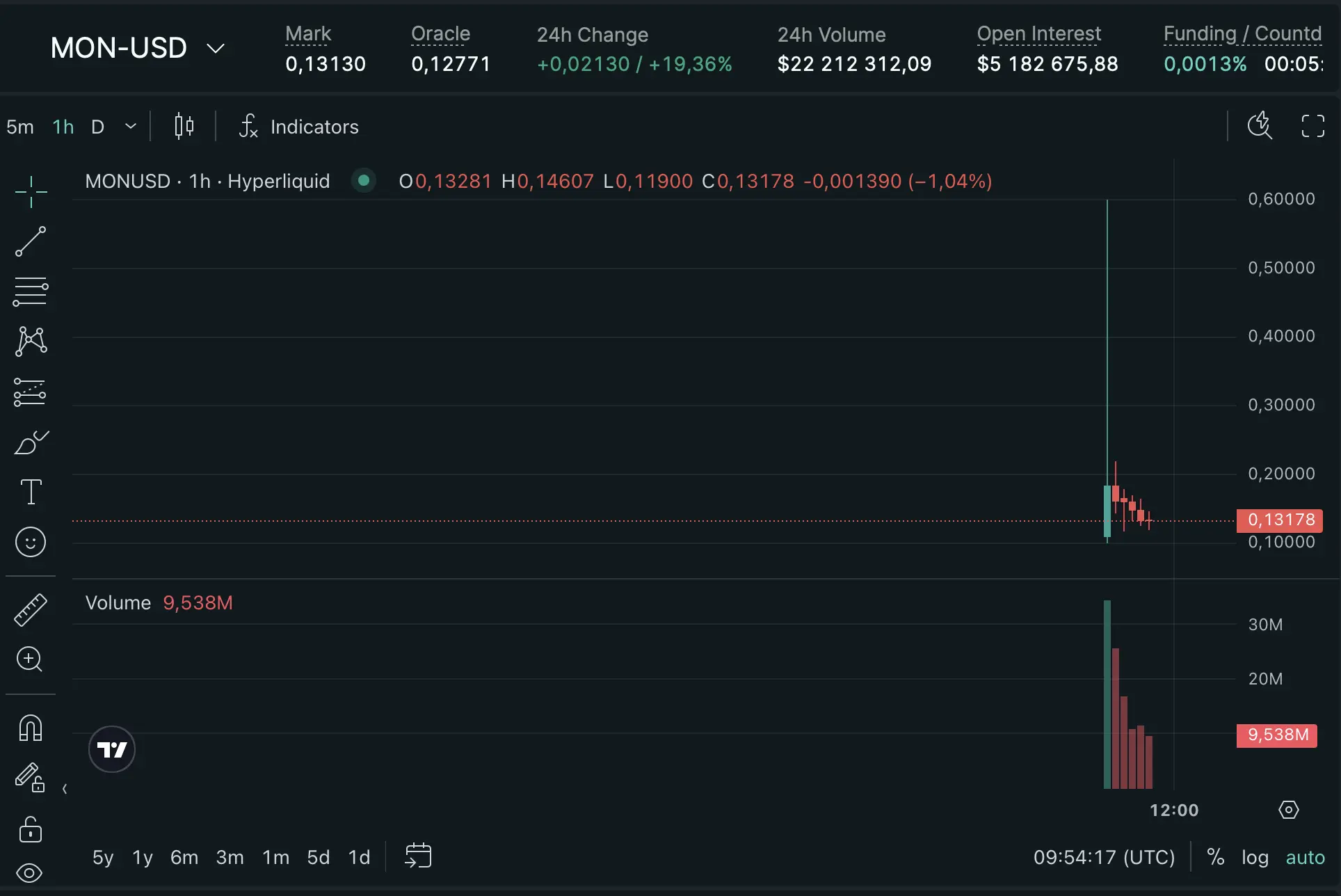Expand the timeframe interval dropdown arrow
This screenshot has width=1341, height=896.
(x=131, y=127)
